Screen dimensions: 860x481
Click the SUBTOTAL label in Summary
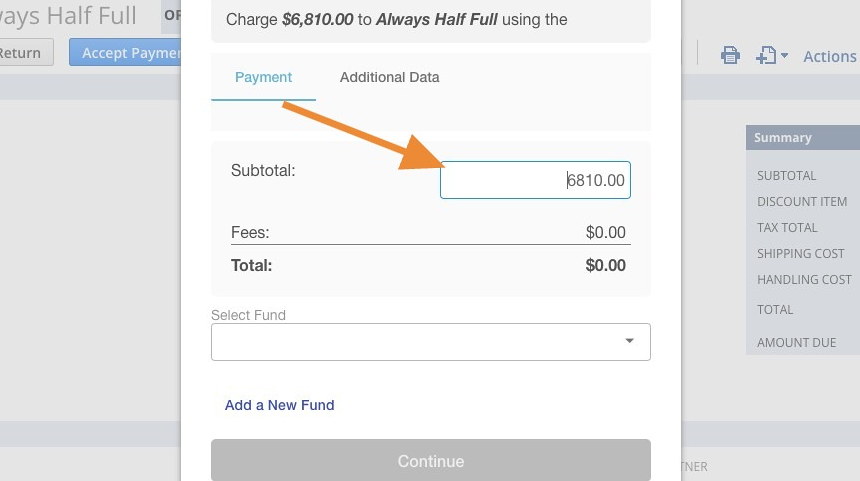pos(787,176)
